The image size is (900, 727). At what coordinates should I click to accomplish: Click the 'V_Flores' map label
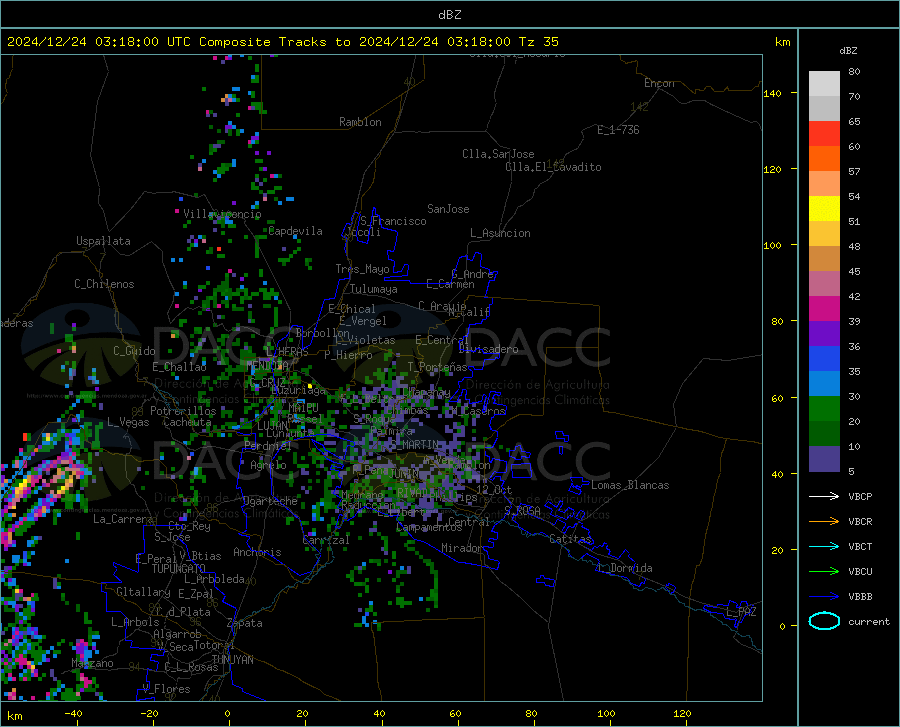(166, 689)
